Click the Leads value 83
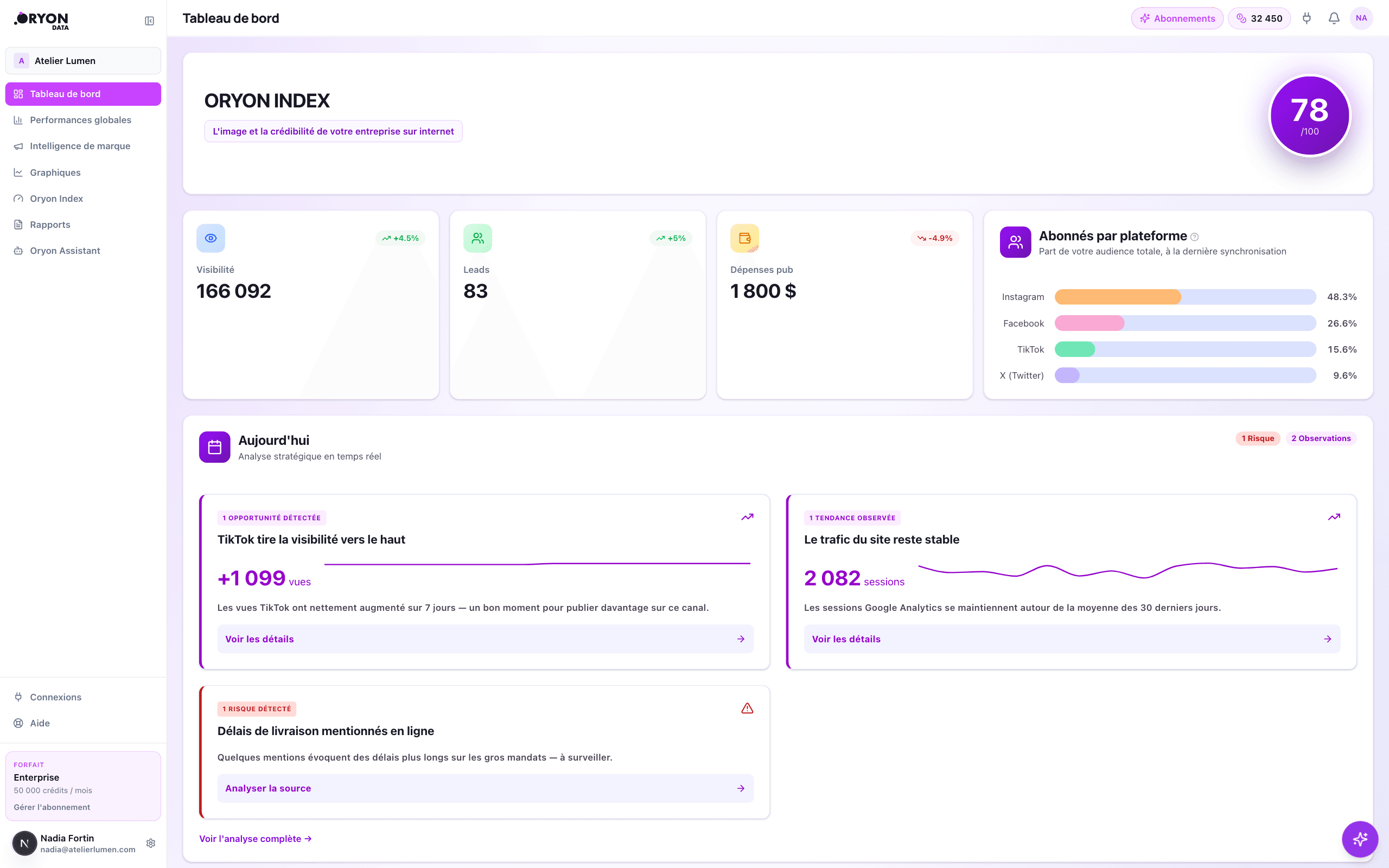This screenshot has height=868, width=1389. click(475, 291)
